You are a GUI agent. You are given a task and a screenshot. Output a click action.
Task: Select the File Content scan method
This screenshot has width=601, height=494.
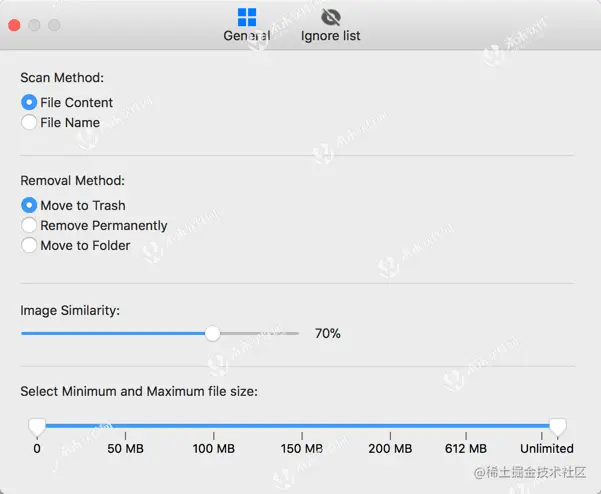pos(29,102)
